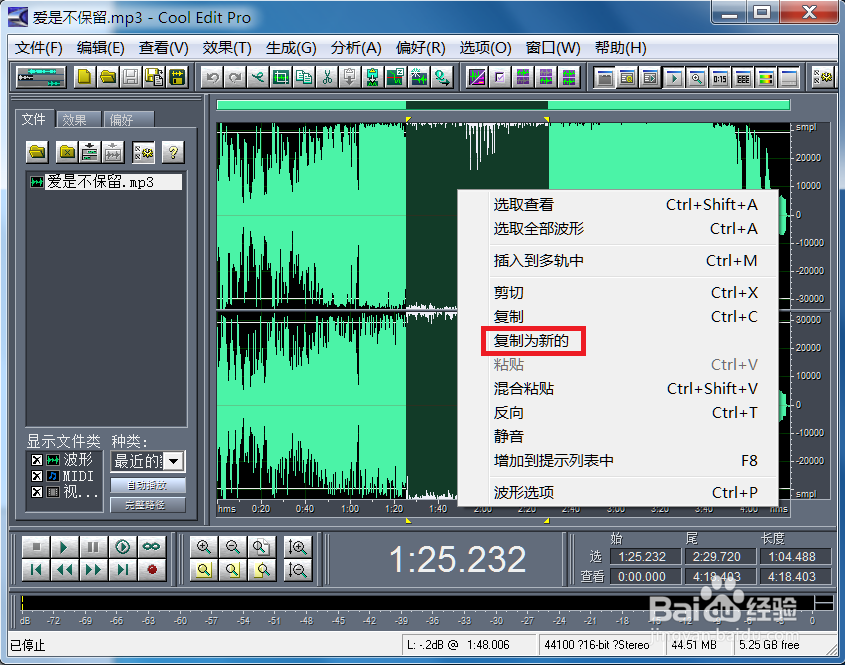Click the Trim/crop selection toolbar icon

[x=281, y=78]
